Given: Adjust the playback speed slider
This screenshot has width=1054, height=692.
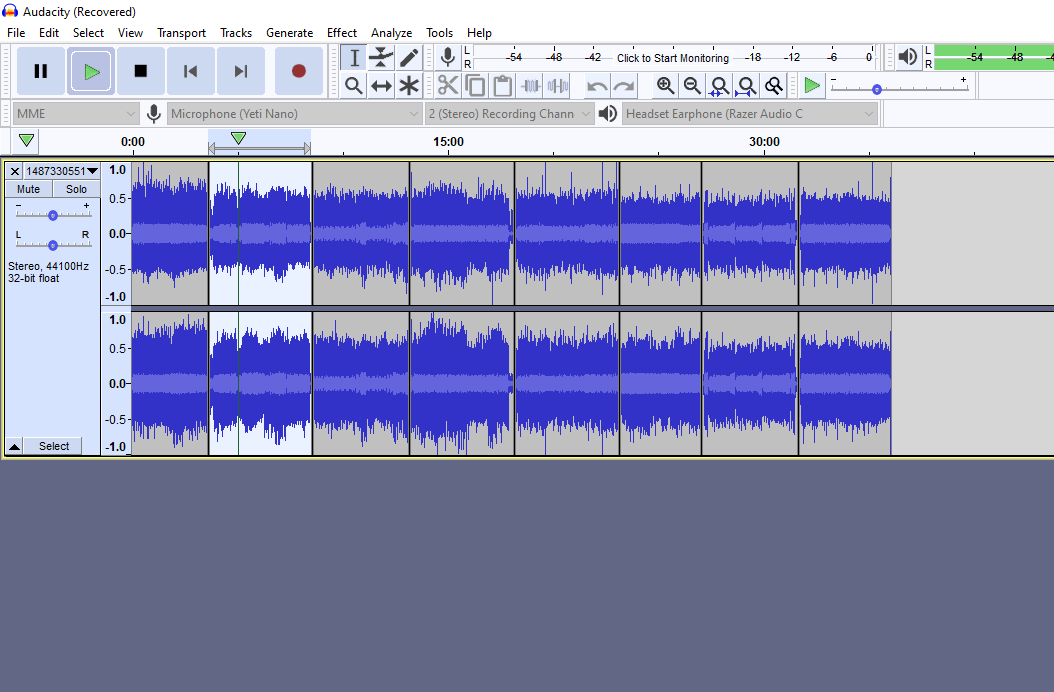Looking at the screenshot, I should (877, 89).
